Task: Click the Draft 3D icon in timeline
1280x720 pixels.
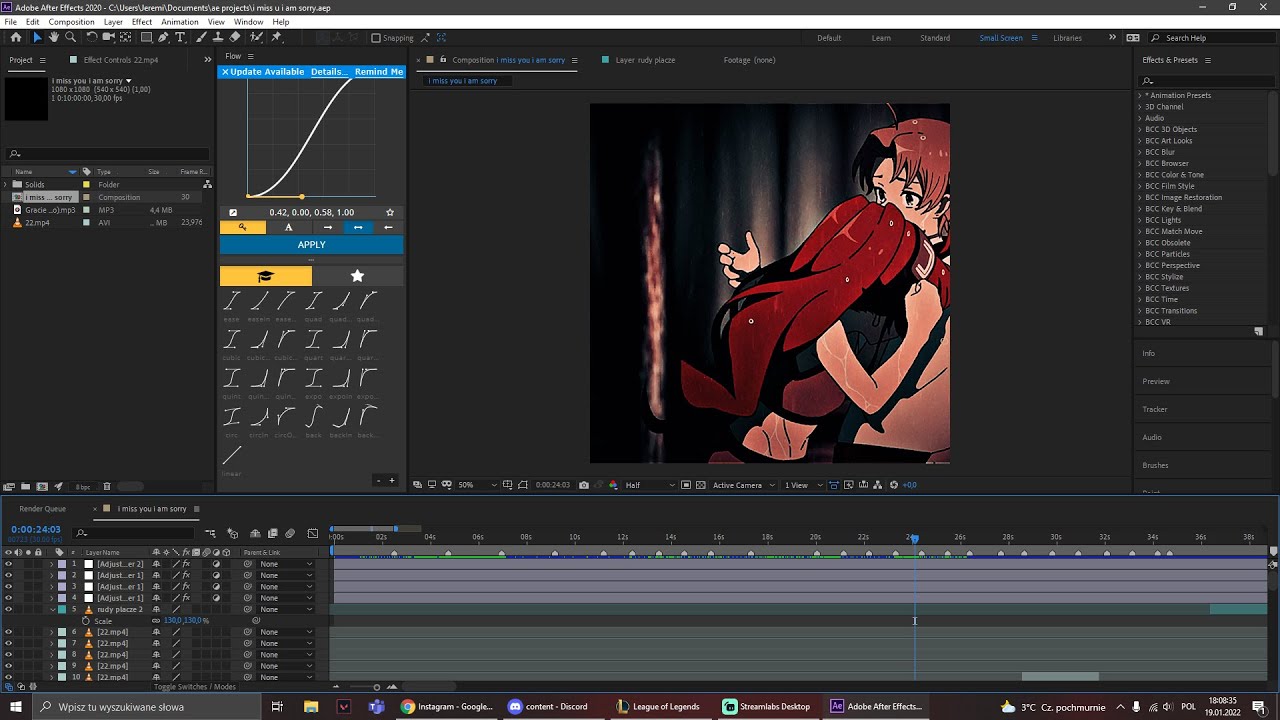Action: point(233,534)
